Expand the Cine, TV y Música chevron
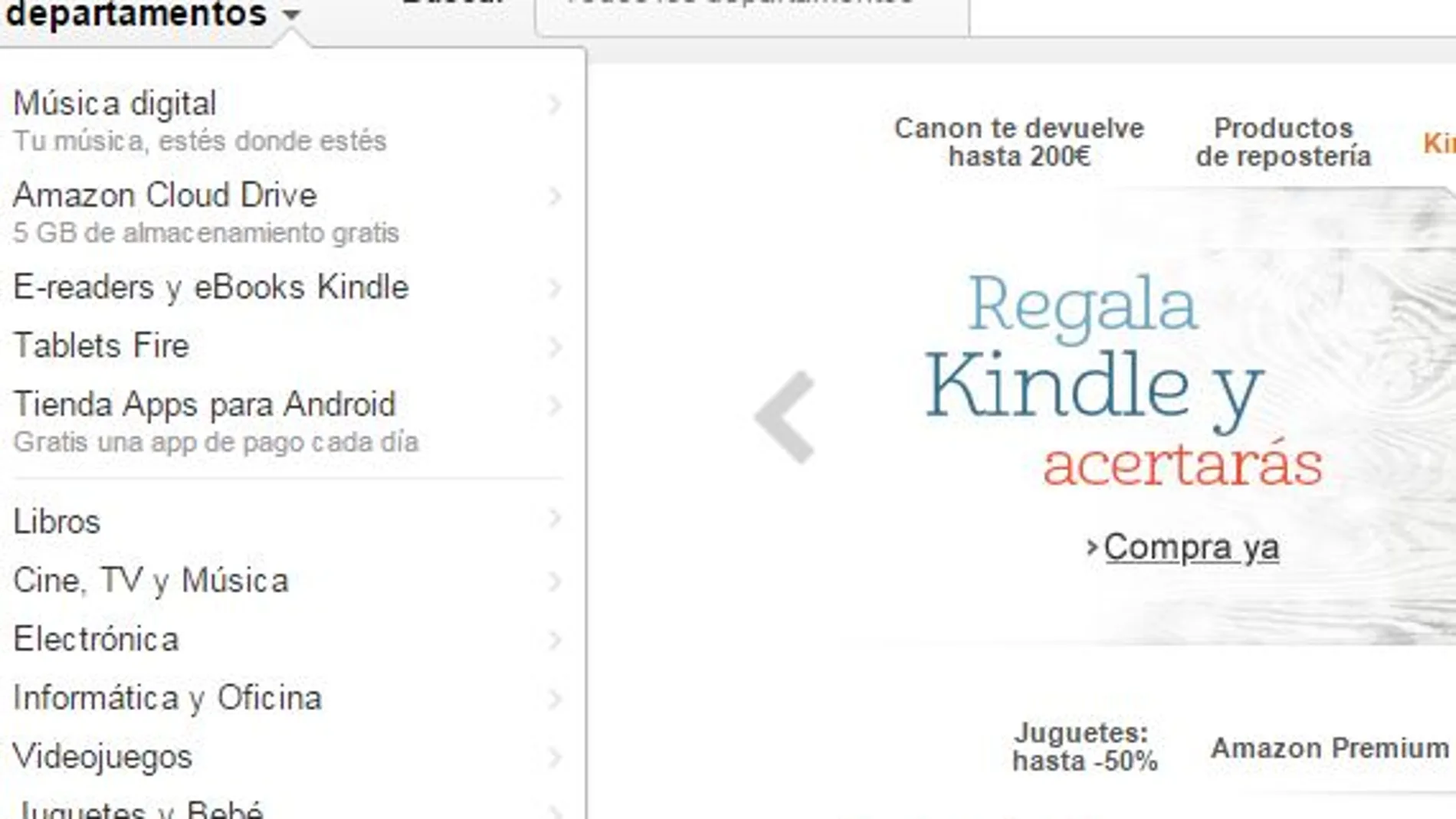 (555, 581)
